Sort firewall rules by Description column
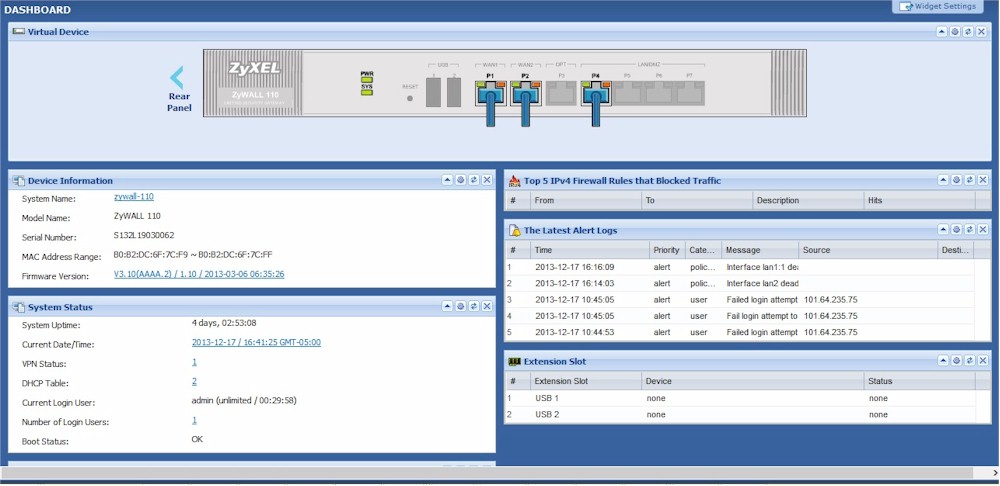 808,200
